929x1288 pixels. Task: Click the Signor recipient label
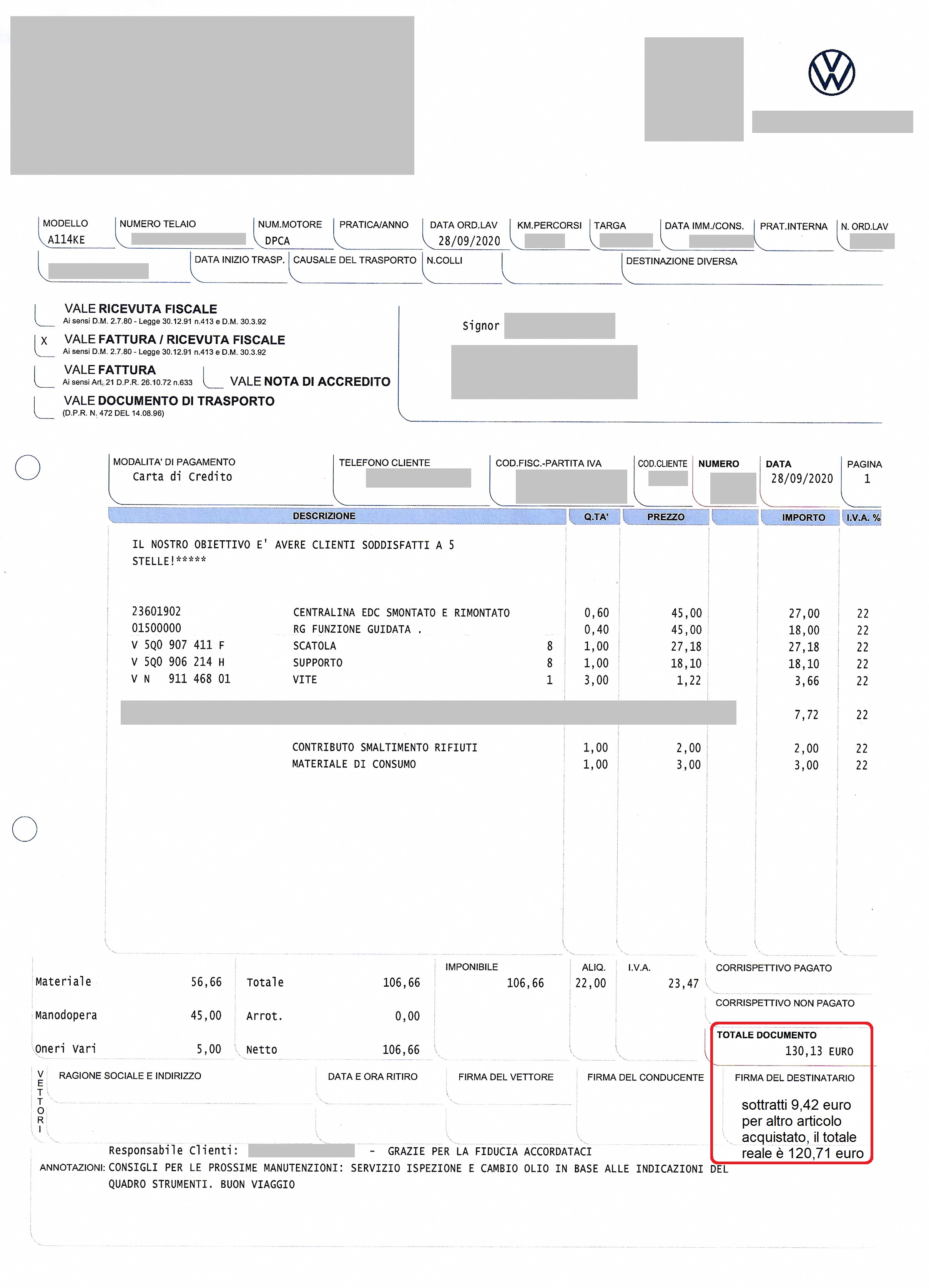481,326
